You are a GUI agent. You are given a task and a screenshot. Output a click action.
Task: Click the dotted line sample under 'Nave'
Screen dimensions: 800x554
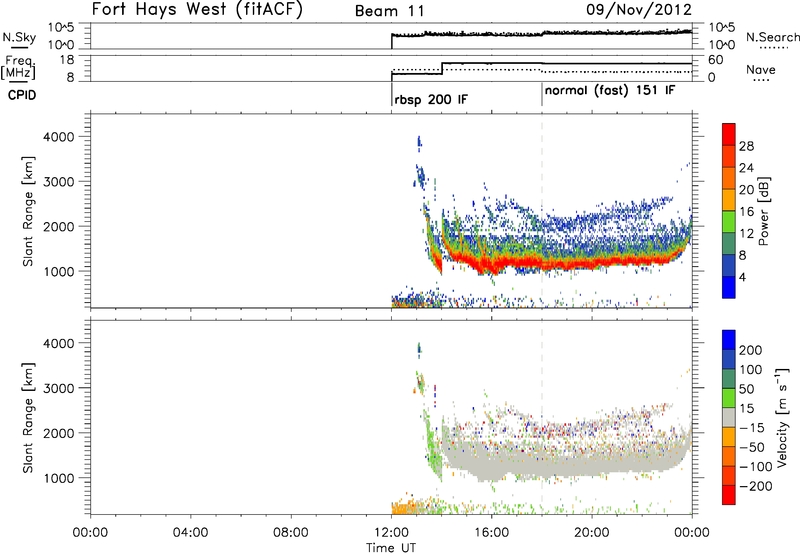point(761,80)
